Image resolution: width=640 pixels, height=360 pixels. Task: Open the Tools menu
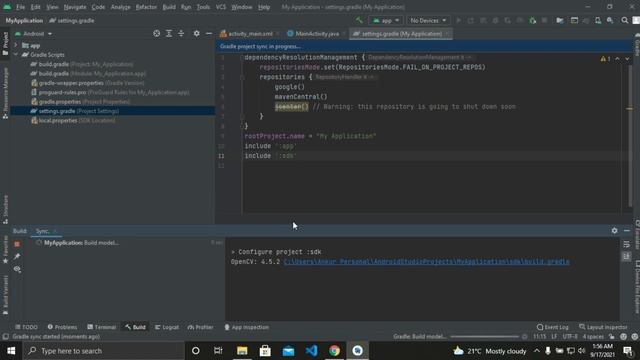tap(203, 7)
